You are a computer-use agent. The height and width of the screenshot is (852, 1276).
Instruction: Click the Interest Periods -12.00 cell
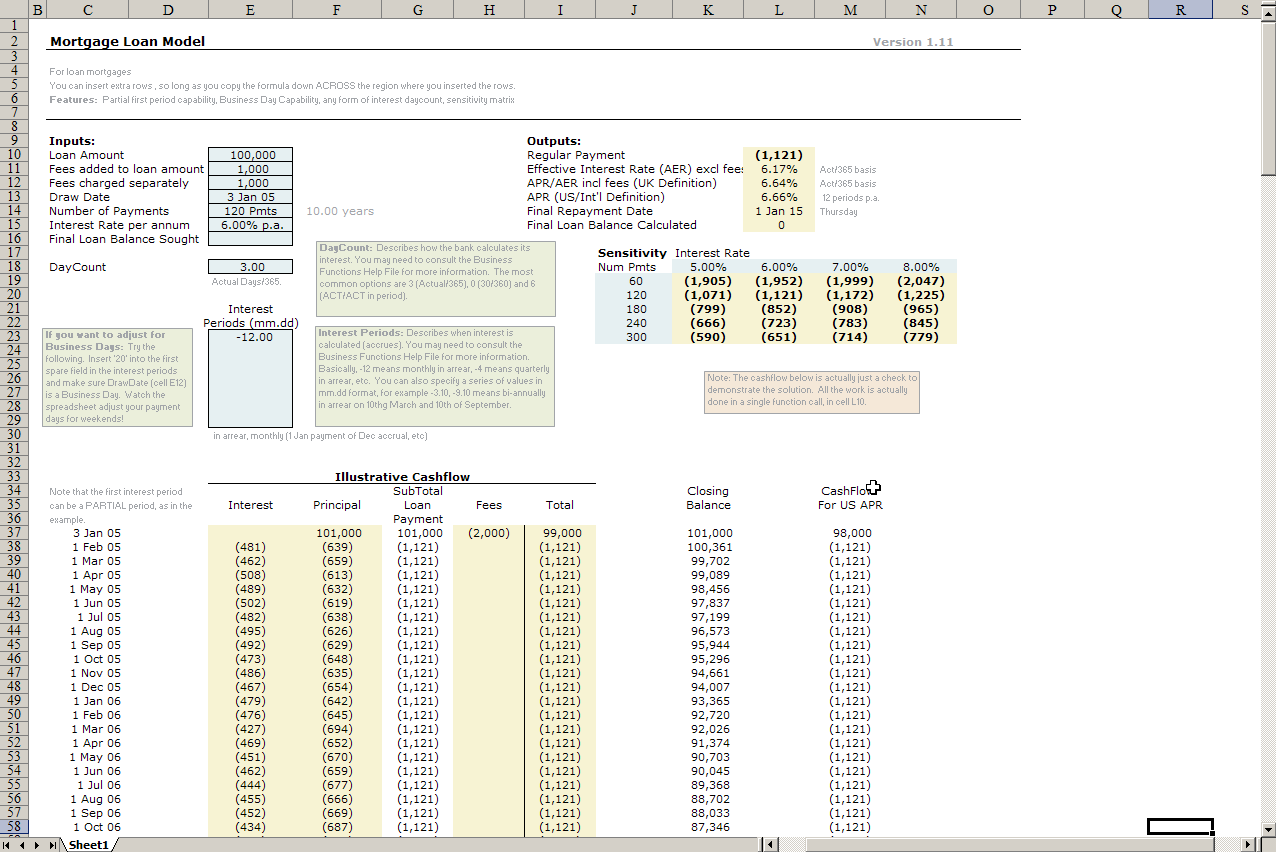[x=250, y=337]
